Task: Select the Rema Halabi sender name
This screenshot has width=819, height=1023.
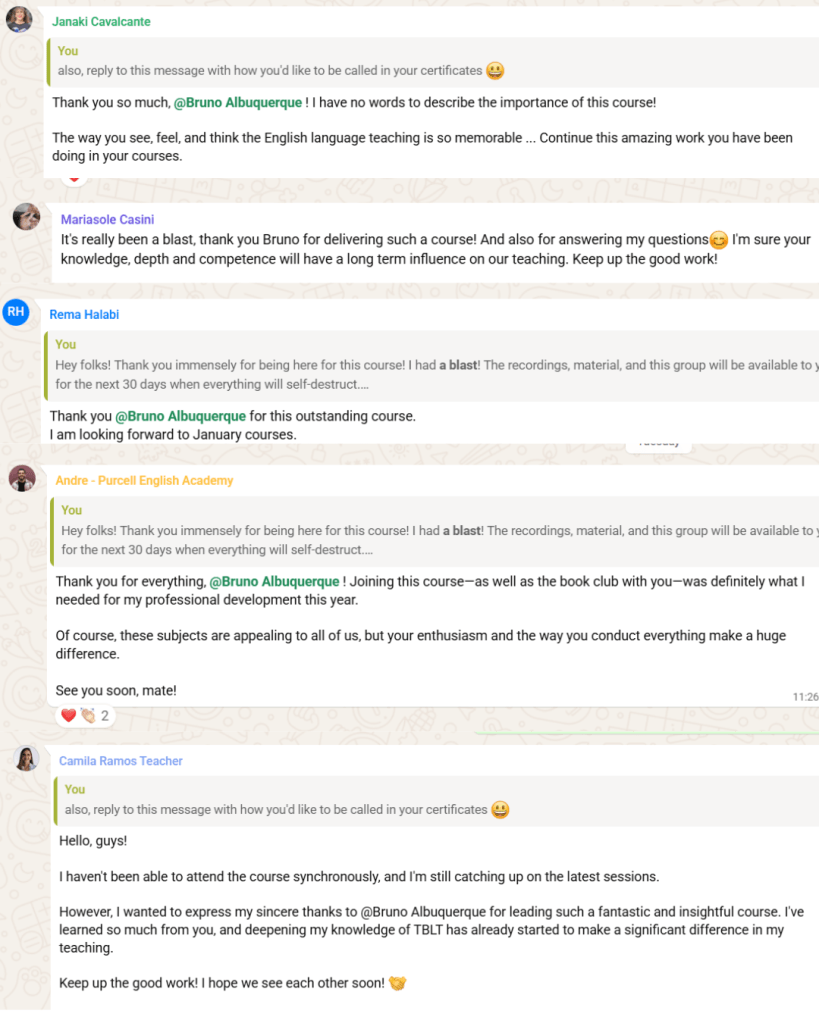Action: [x=84, y=315]
